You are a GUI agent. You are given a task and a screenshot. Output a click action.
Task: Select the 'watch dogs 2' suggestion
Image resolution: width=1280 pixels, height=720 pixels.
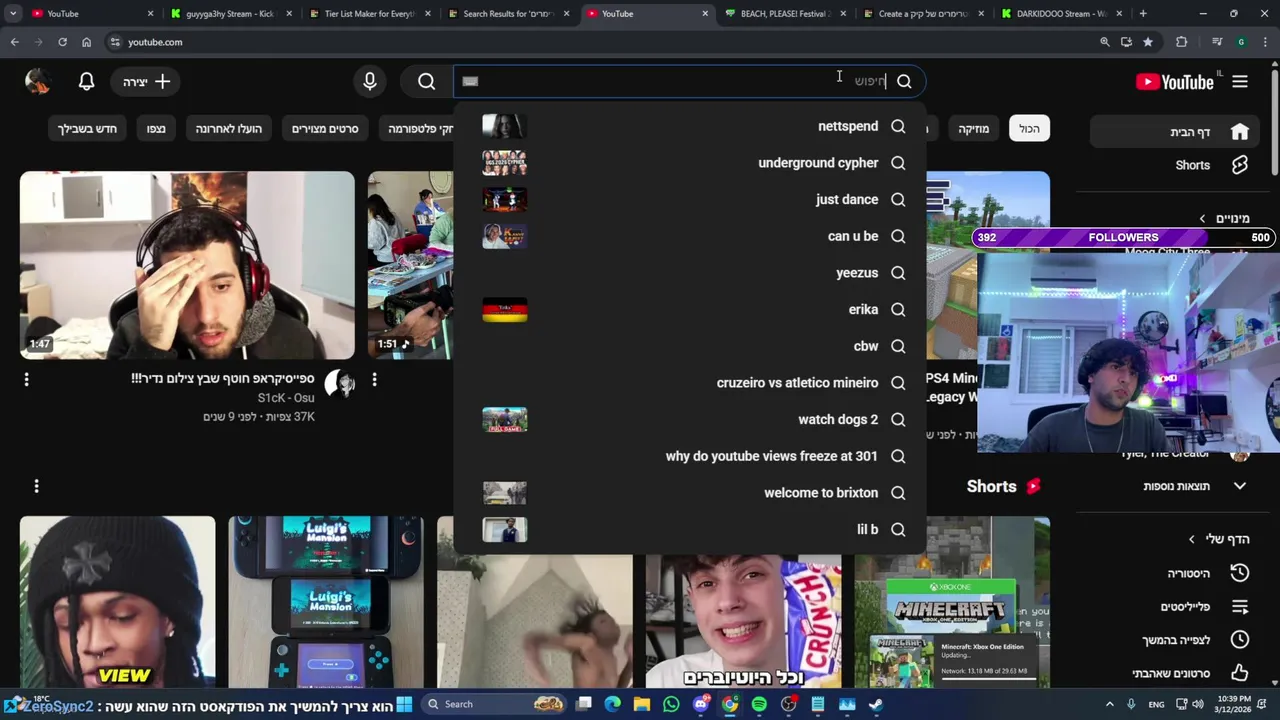(x=690, y=420)
